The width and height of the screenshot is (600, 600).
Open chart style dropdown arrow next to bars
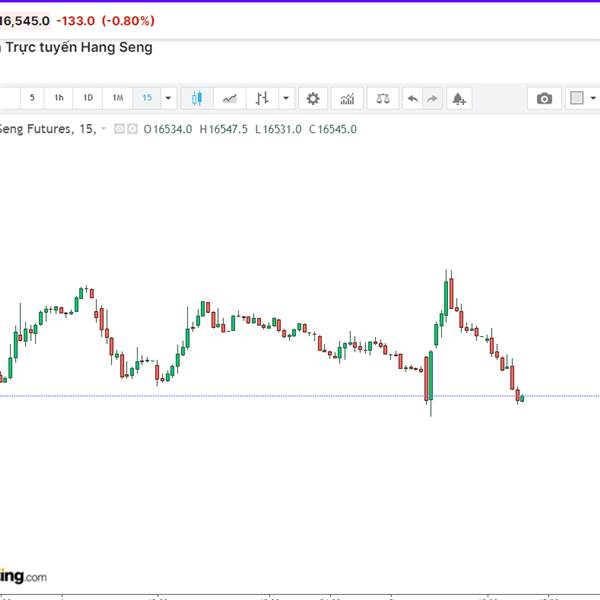(286, 98)
